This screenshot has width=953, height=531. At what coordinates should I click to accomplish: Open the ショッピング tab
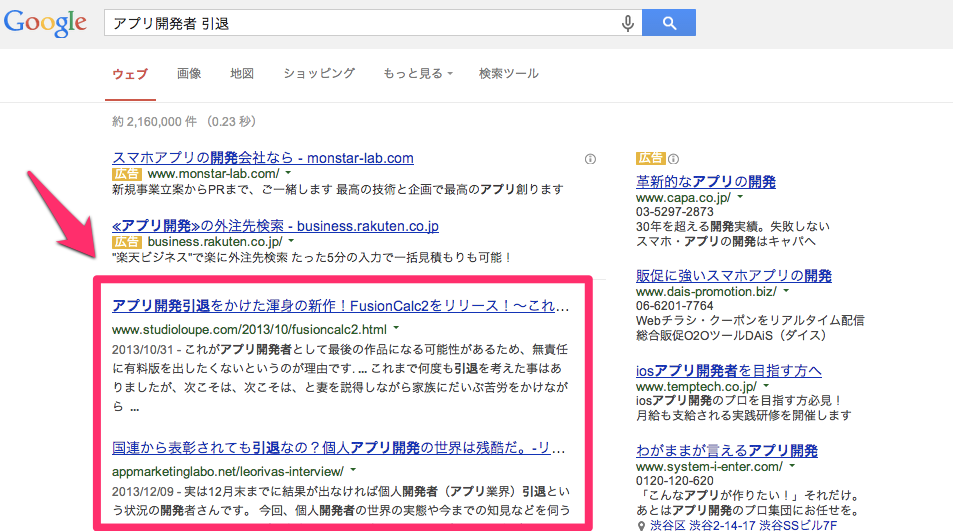tap(319, 74)
